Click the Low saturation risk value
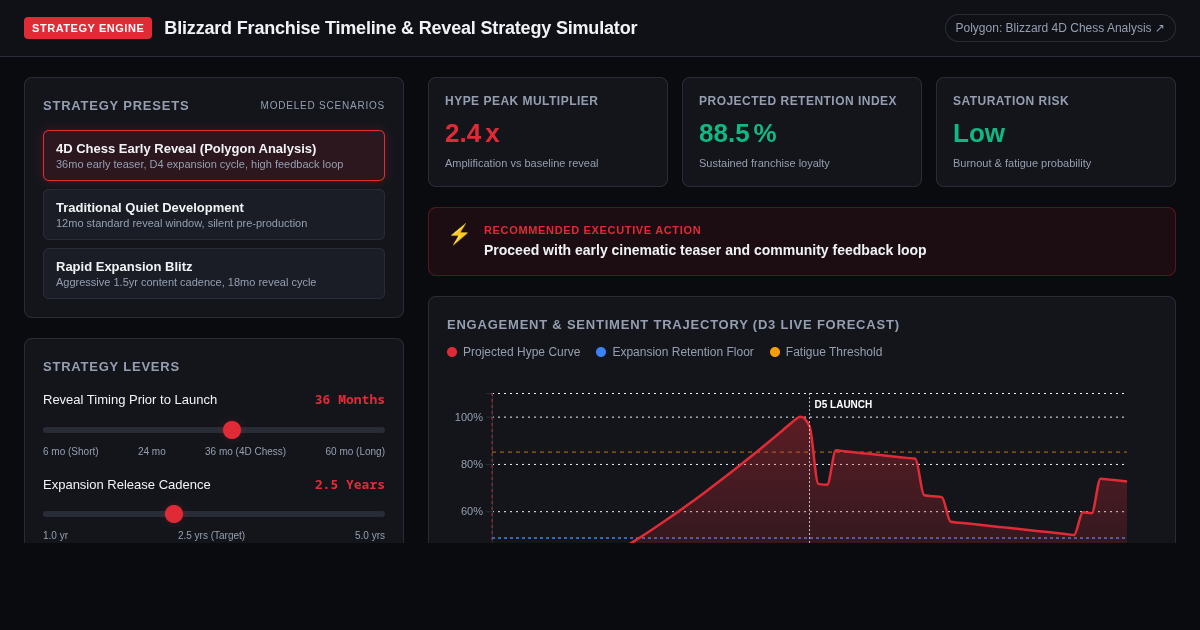The image size is (1200, 630). click(x=979, y=133)
